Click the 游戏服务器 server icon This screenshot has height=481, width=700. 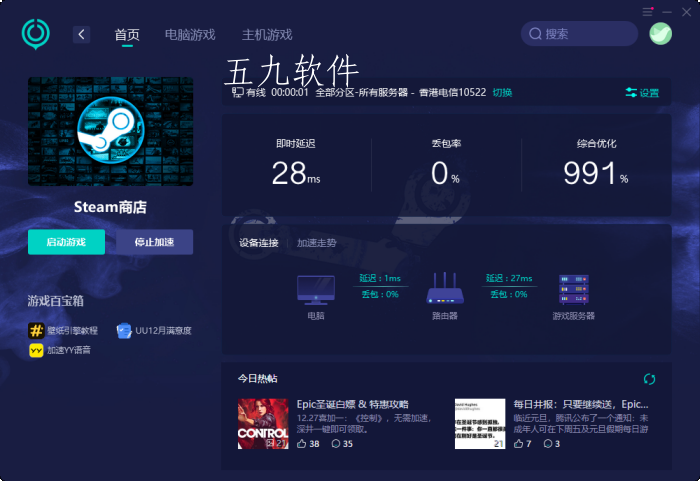pyautogui.click(x=574, y=289)
